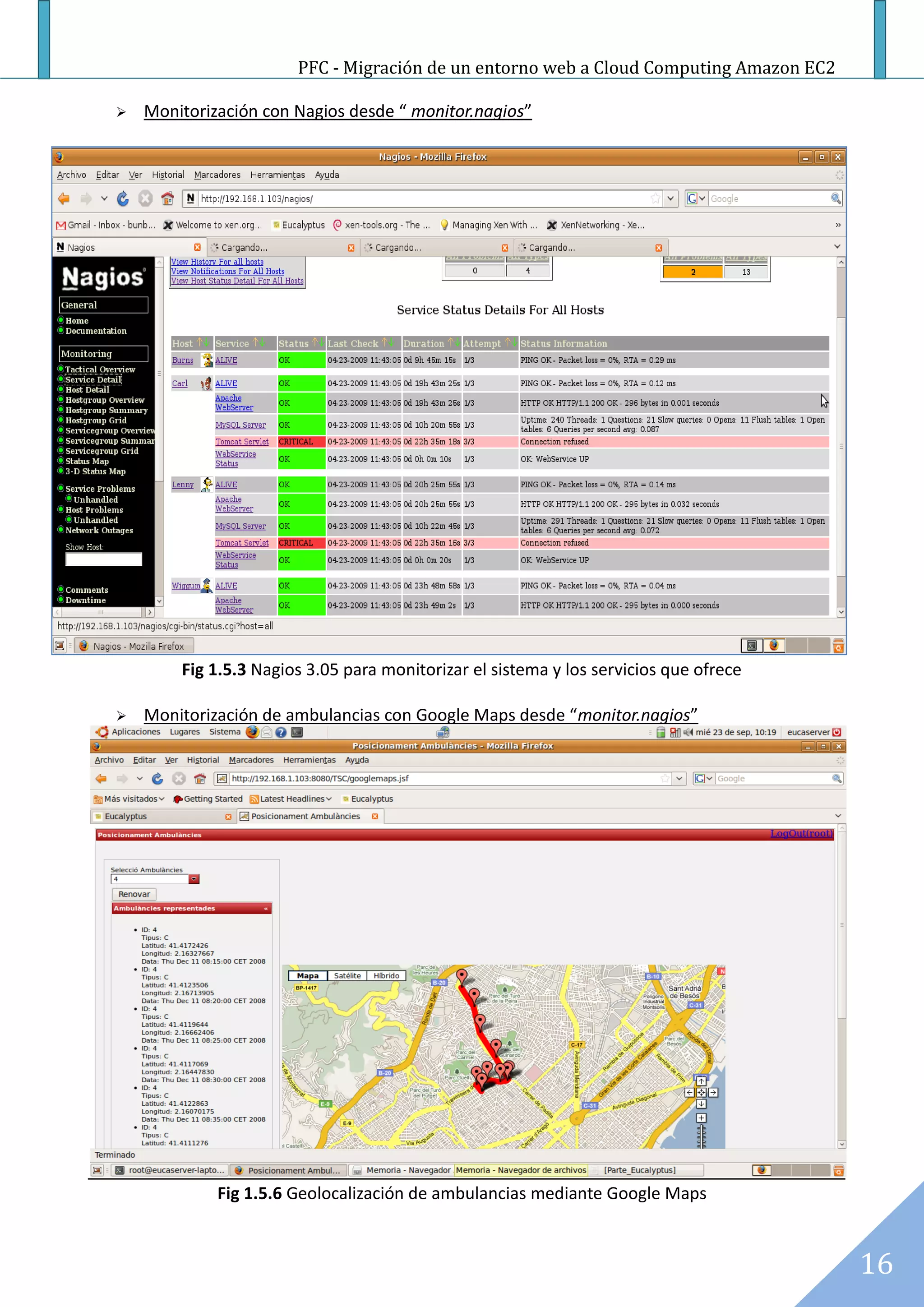Click terminal launcher in GNOME top panel
The image size is (924, 1307).
[296, 732]
